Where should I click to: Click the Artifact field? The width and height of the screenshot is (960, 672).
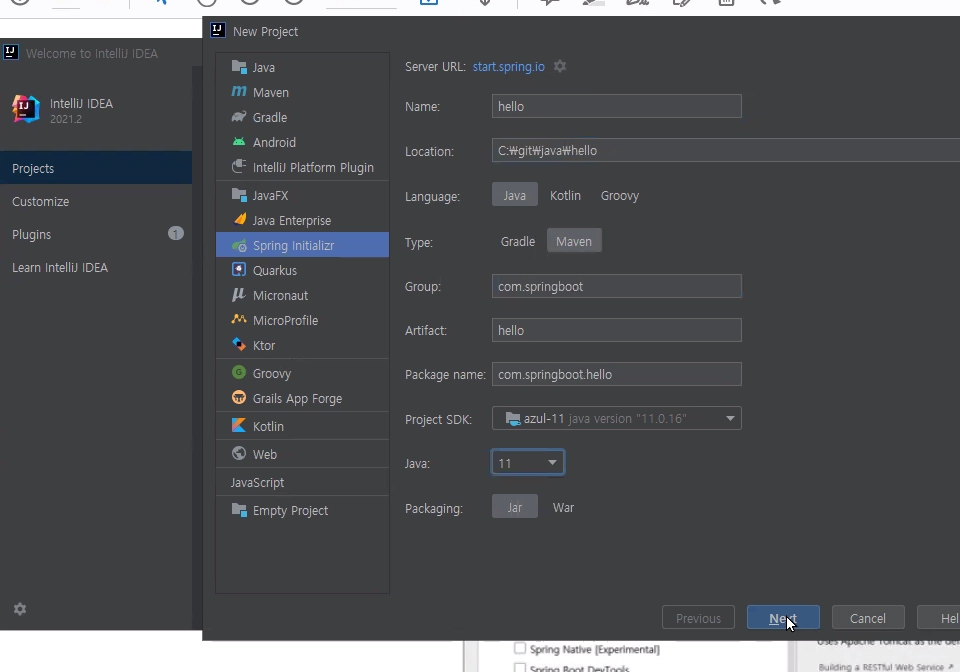(x=617, y=330)
